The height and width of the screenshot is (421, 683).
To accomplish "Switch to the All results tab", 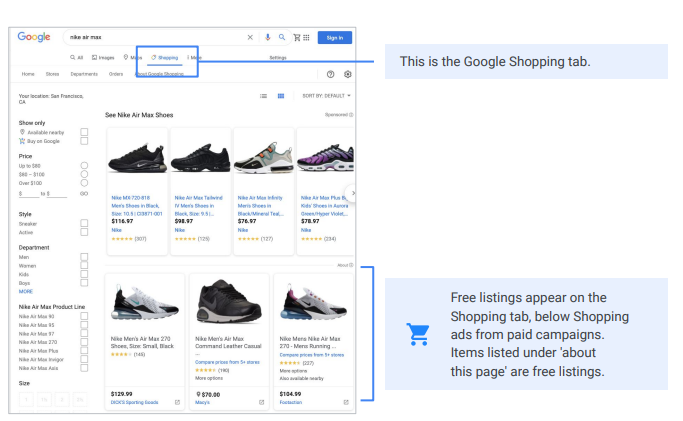I will click(x=77, y=57).
